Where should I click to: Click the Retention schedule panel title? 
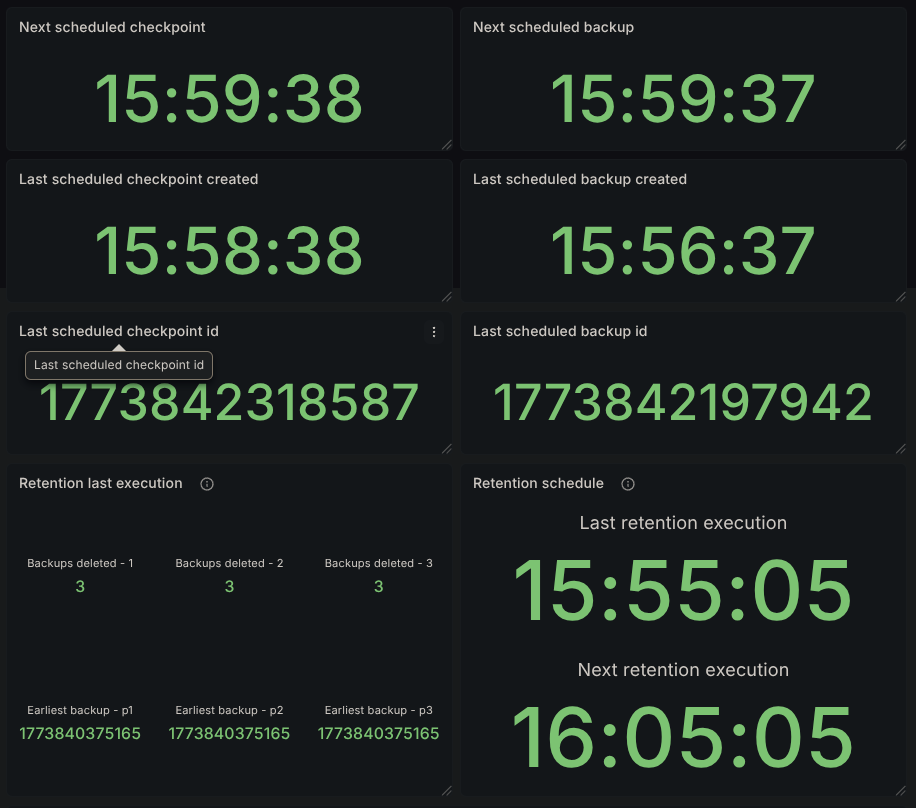[538, 483]
